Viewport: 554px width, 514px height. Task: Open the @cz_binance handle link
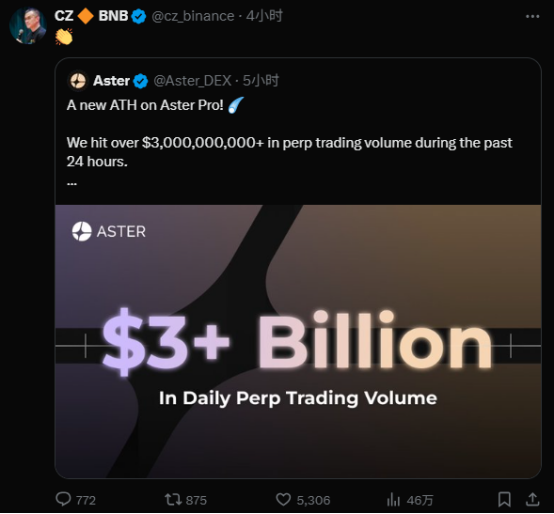coord(193,16)
